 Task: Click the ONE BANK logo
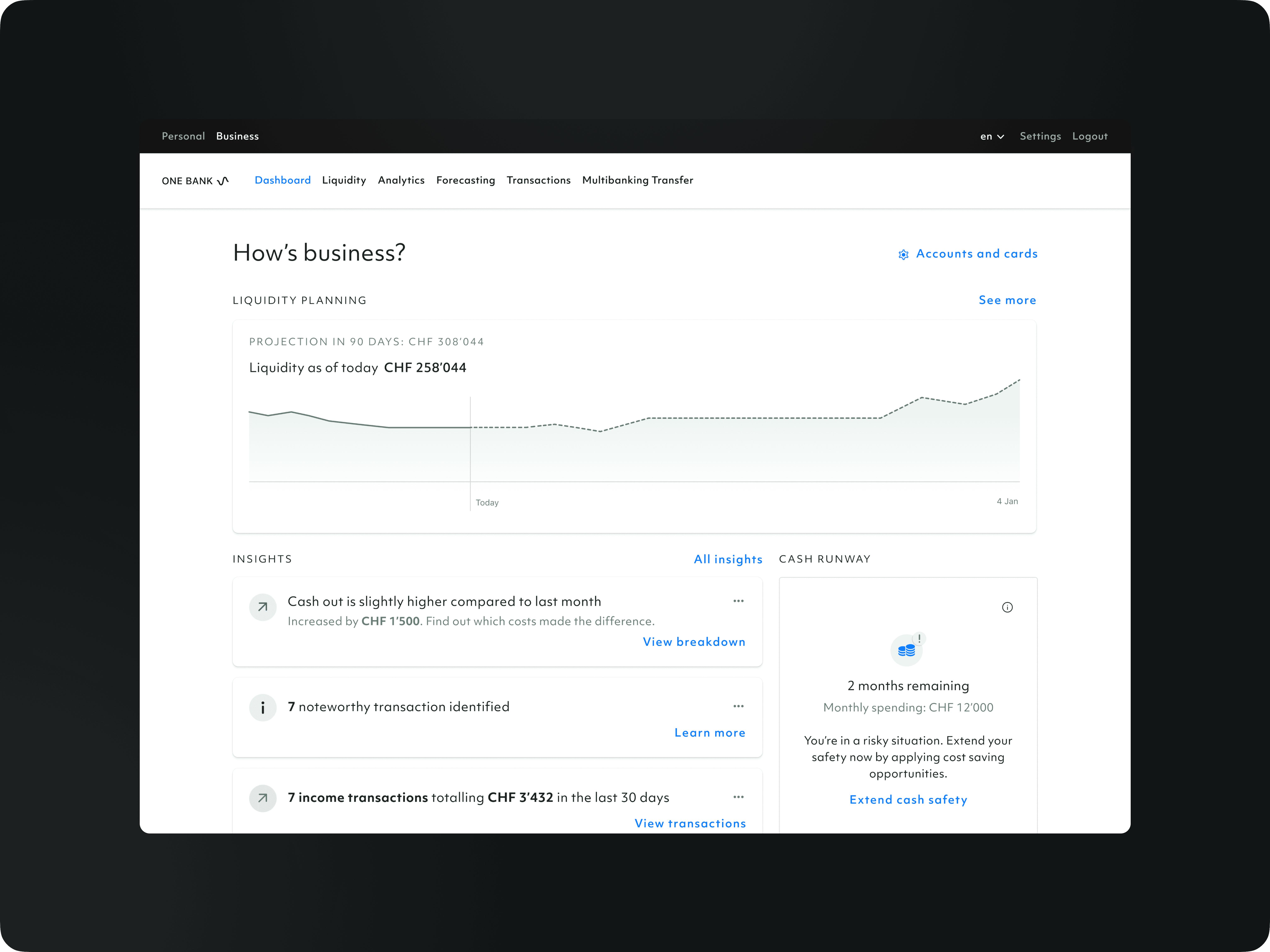tap(195, 181)
